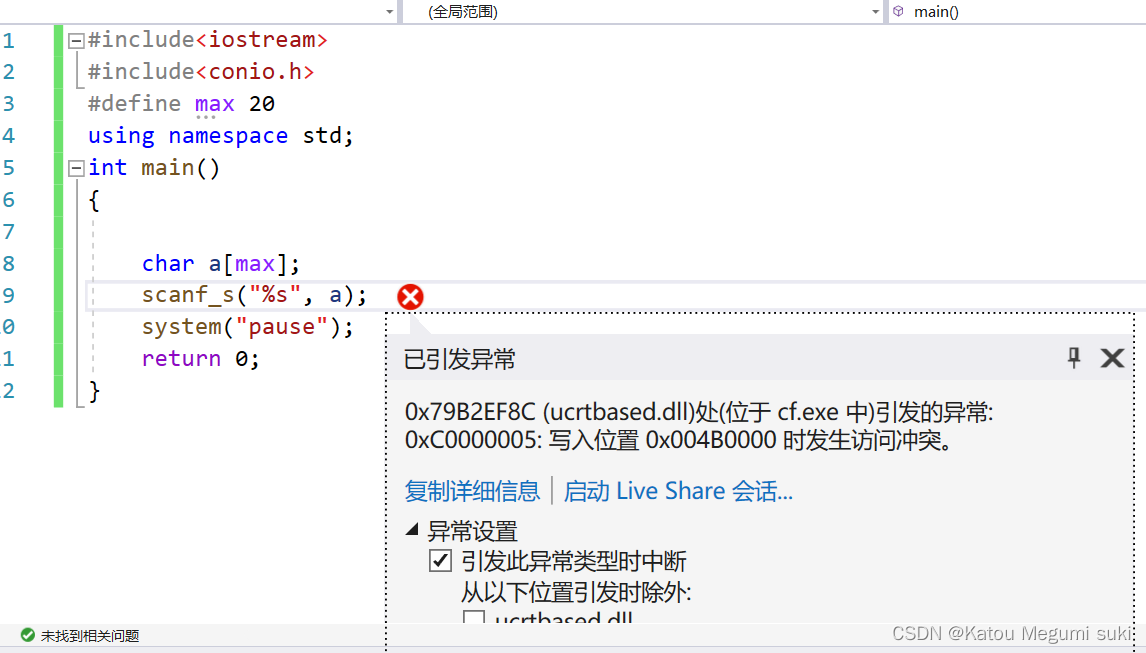Pin the 已引发异常 exception window
The image size is (1146, 653).
tap(1073, 358)
